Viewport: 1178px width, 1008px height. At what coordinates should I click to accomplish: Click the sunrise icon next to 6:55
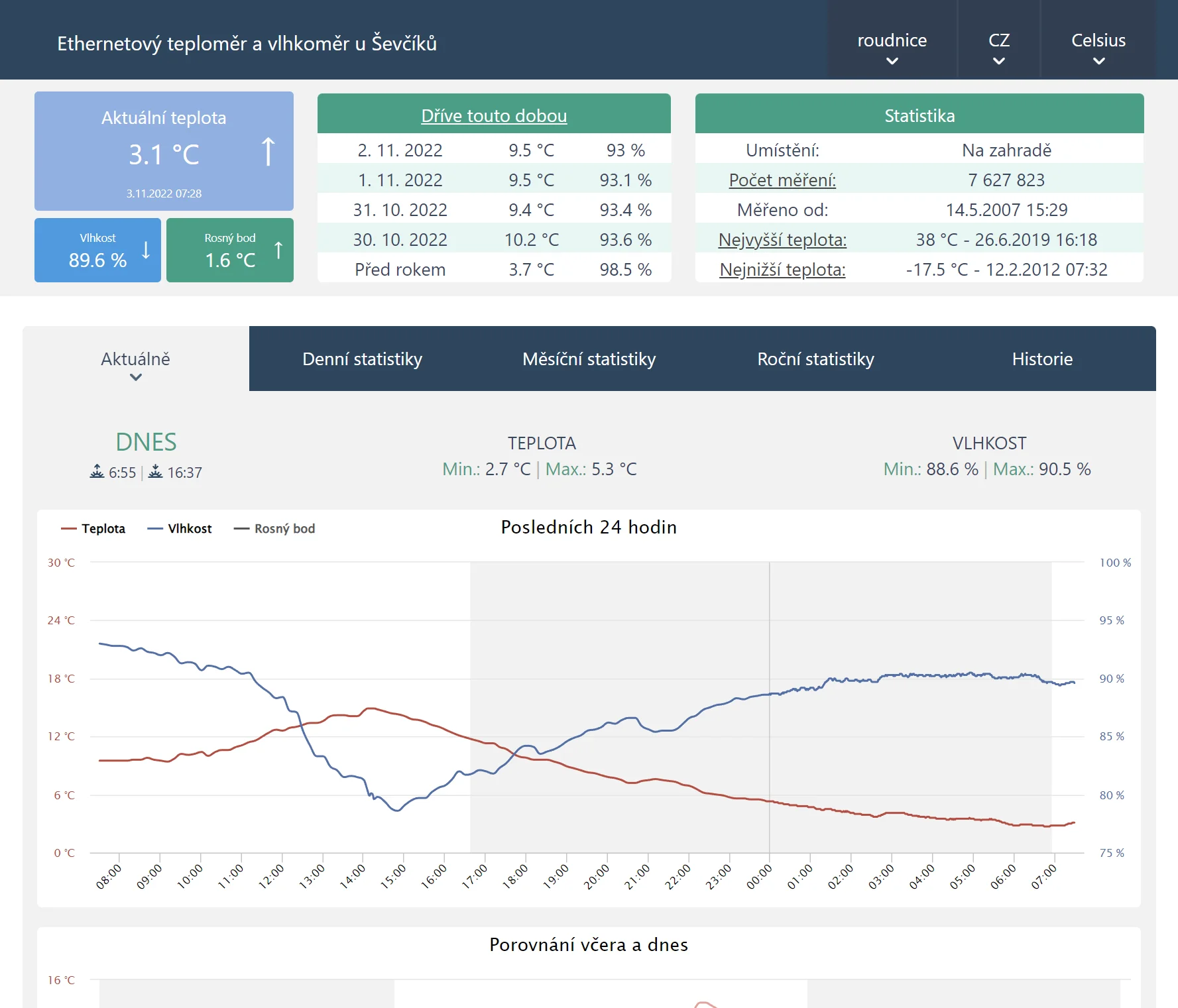[97, 471]
